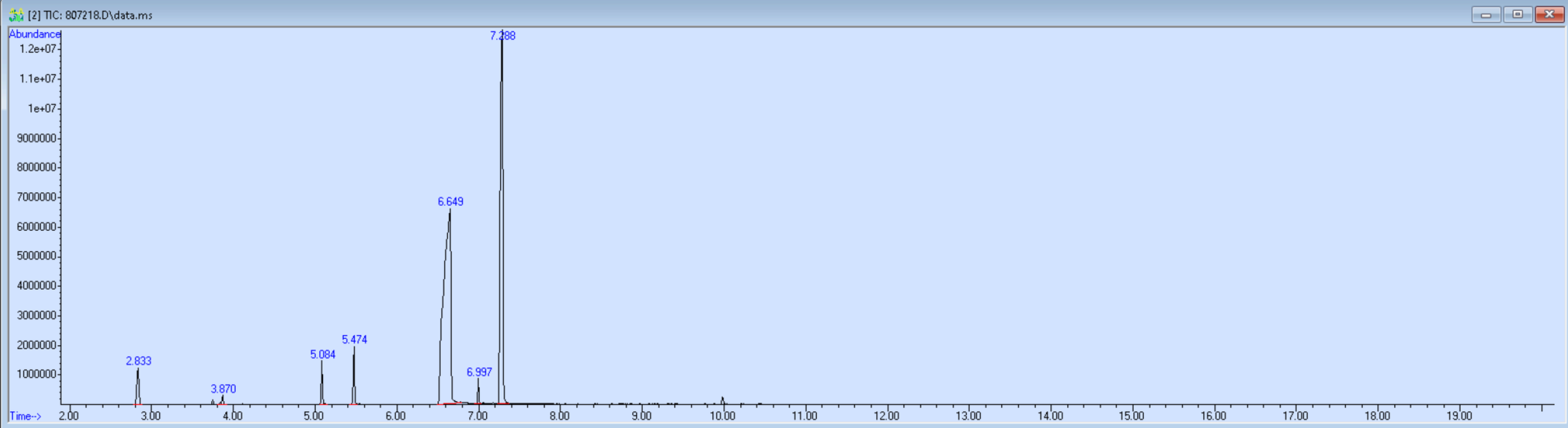Click the 15.00 time axis label
The height and width of the screenshot is (428, 1568).
(x=1131, y=415)
